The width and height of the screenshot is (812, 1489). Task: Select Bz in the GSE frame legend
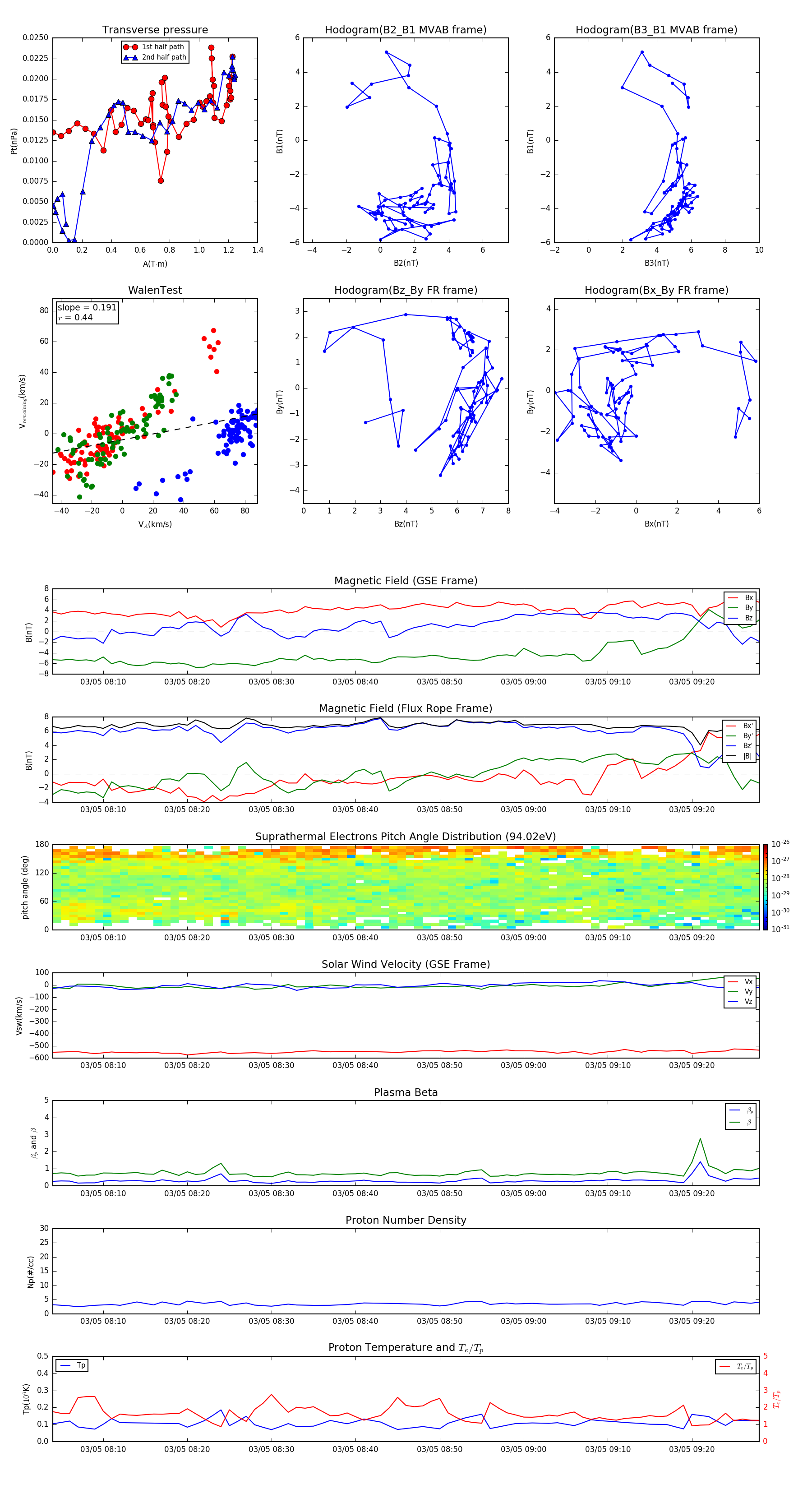pyautogui.click(x=741, y=618)
